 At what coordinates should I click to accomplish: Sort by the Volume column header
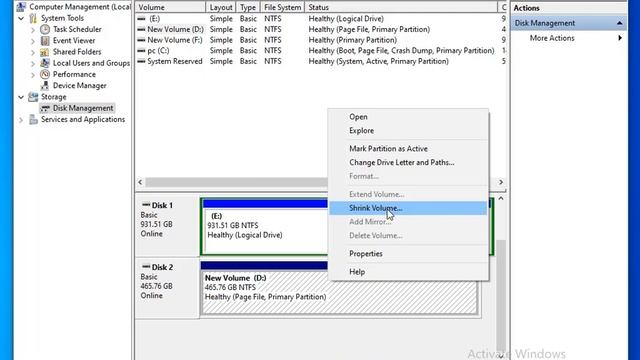tap(171, 7)
